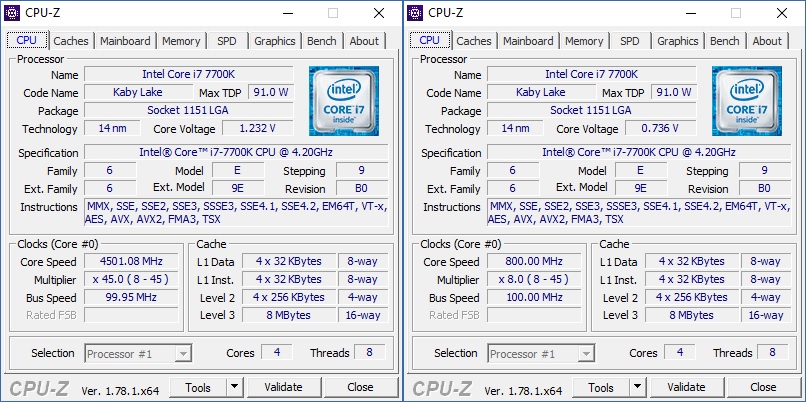Screen dimensions: 806x402
Task: Open About tab in right CPU-Z window
Action: pos(767,41)
